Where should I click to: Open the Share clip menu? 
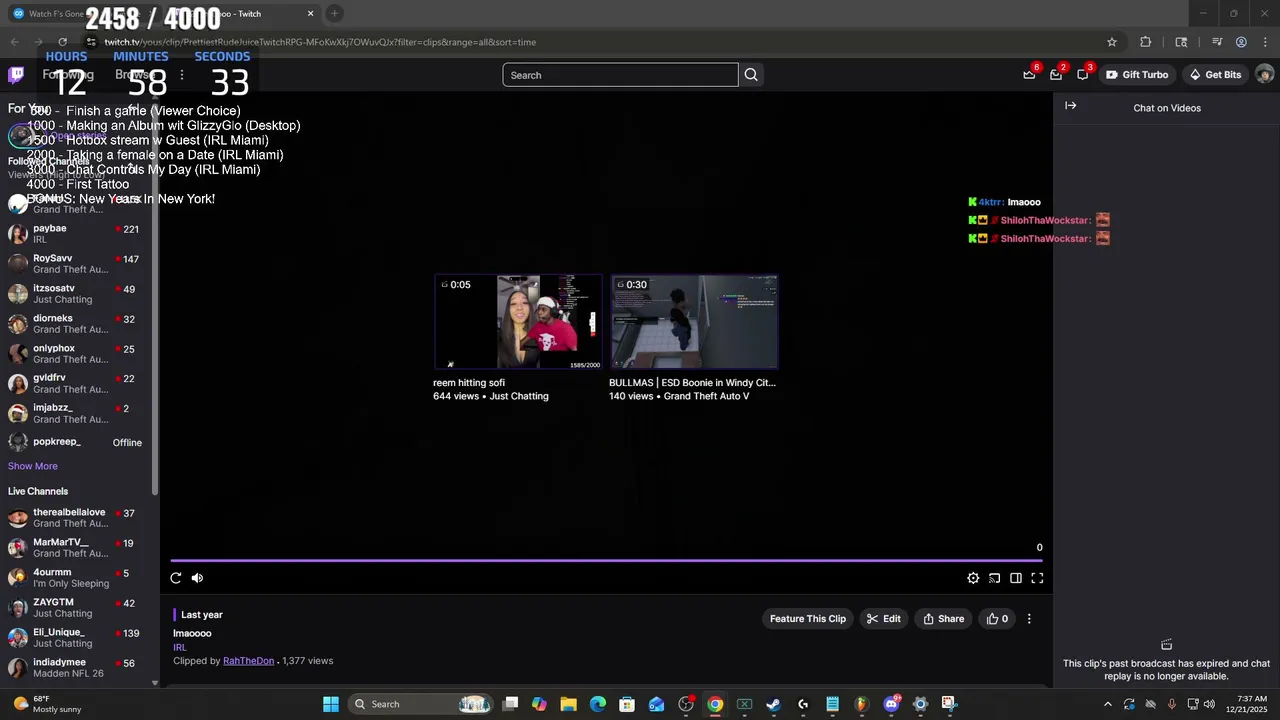[944, 619]
